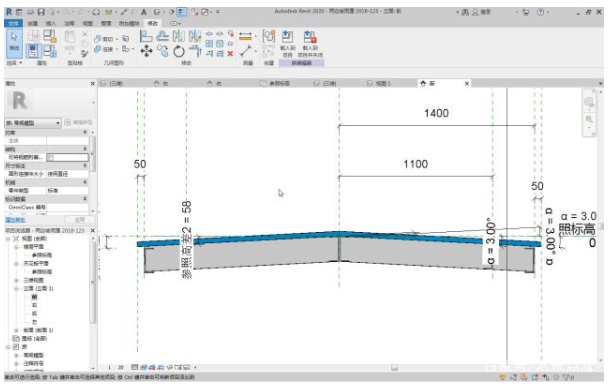Click the 1100 dimension value
This screenshot has height=388, width=610.
coord(415,164)
